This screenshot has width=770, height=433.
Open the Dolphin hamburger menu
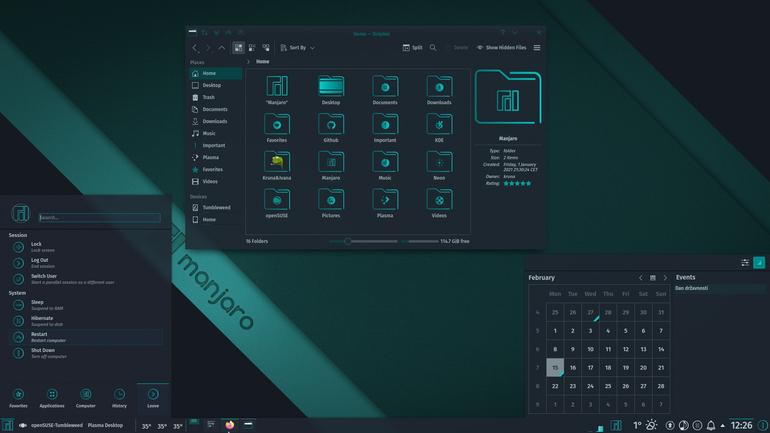click(x=537, y=48)
